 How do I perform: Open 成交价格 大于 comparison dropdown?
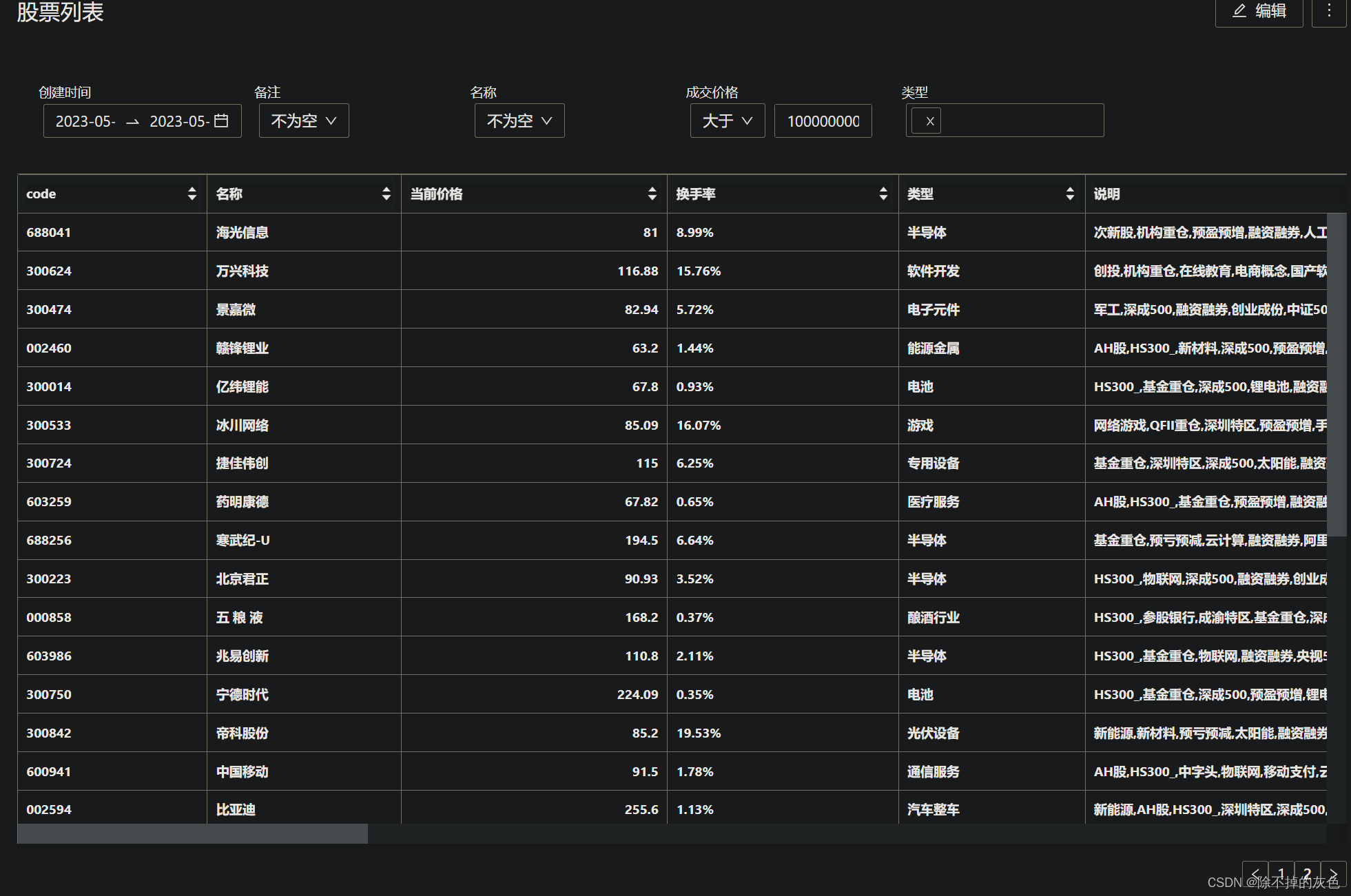728,121
